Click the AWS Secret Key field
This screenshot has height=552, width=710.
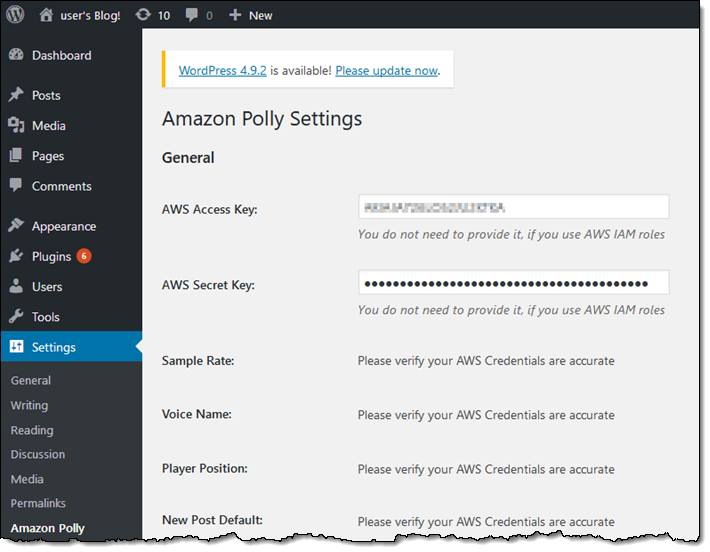click(513, 283)
